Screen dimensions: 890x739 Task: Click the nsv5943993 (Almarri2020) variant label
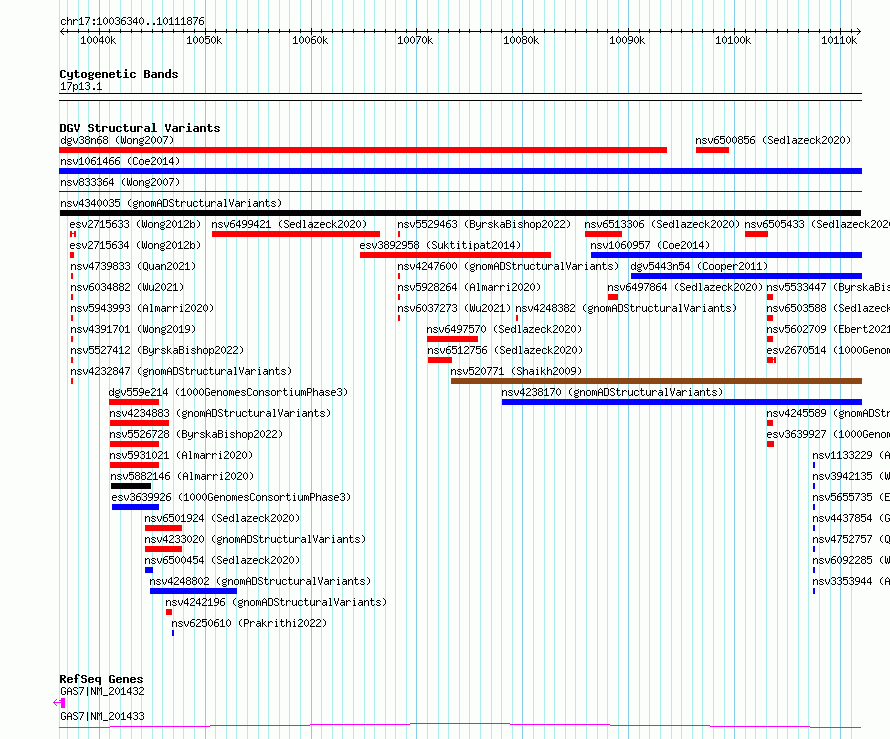coord(142,308)
